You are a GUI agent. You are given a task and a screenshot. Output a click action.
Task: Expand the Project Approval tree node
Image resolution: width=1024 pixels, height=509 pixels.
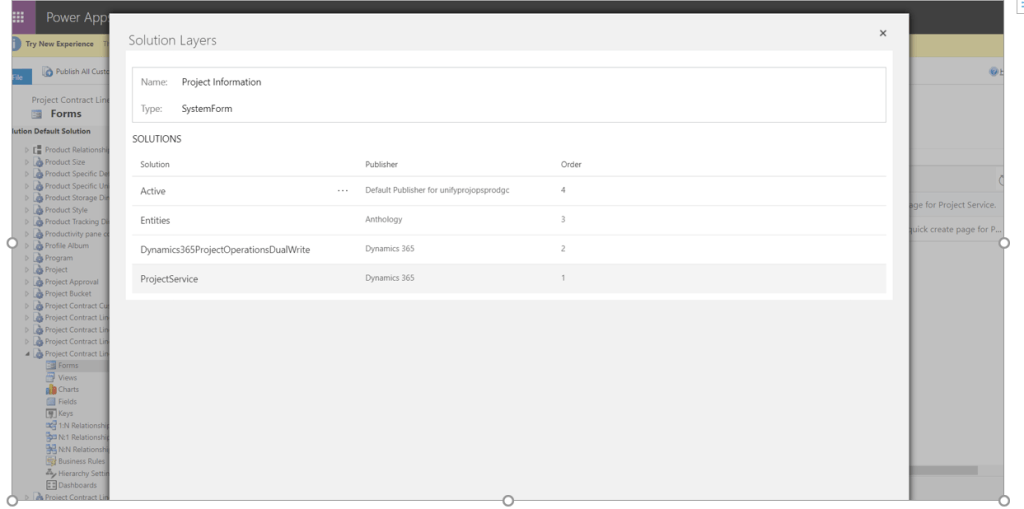pos(28,282)
